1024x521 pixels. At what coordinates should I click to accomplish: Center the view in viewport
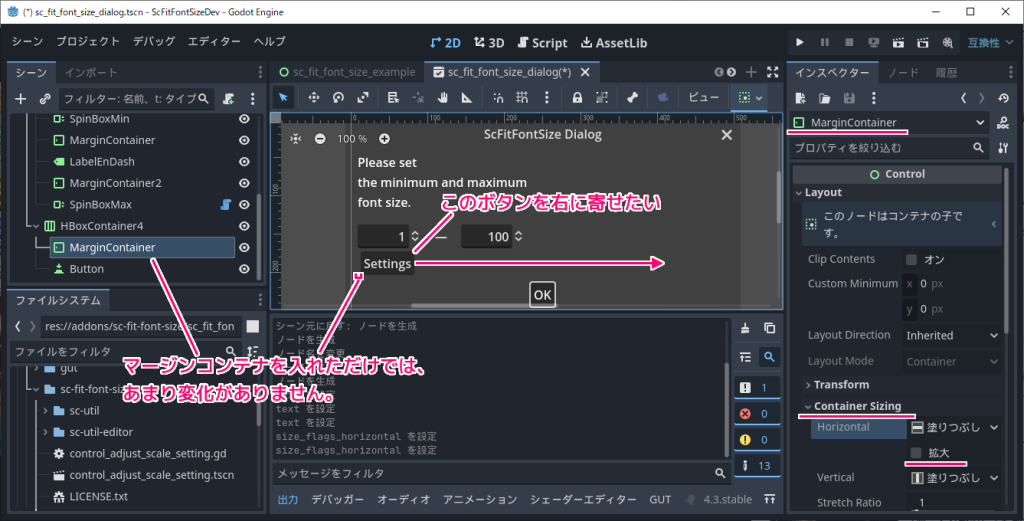coord(296,138)
